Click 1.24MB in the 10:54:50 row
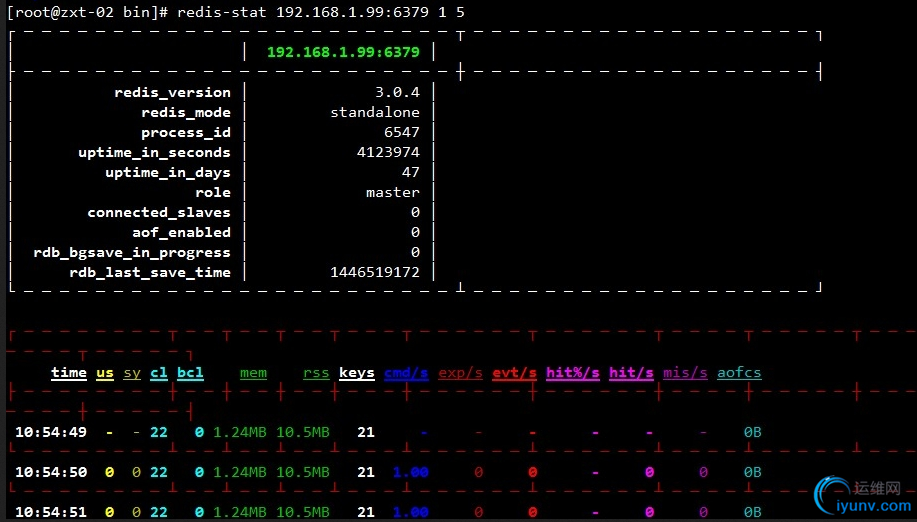Image resolution: width=917 pixels, height=522 pixels. [x=240, y=472]
